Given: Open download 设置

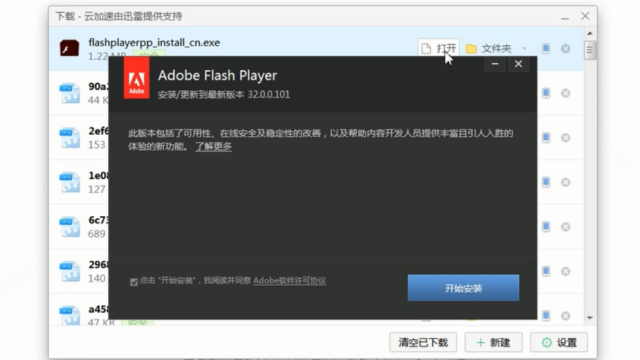Looking at the screenshot, I should pos(559,342).
